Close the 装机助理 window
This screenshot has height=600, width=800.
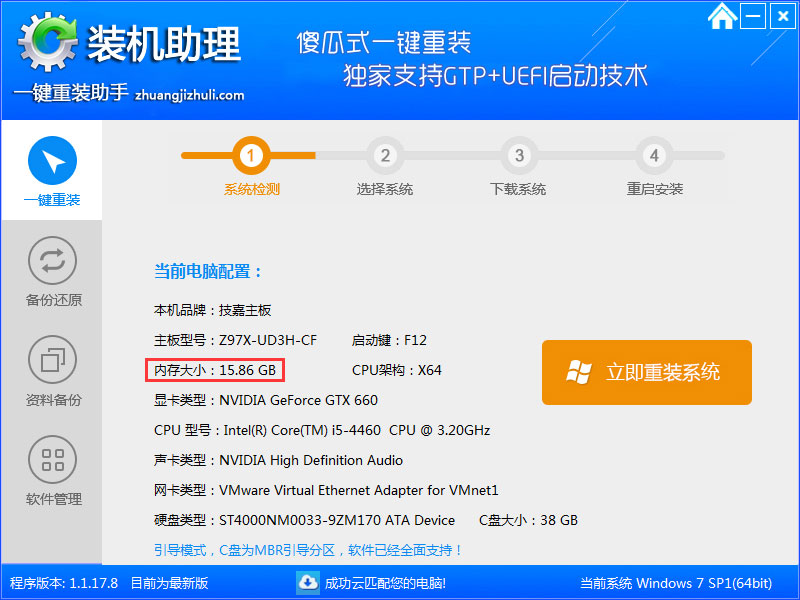pos(783,16)
